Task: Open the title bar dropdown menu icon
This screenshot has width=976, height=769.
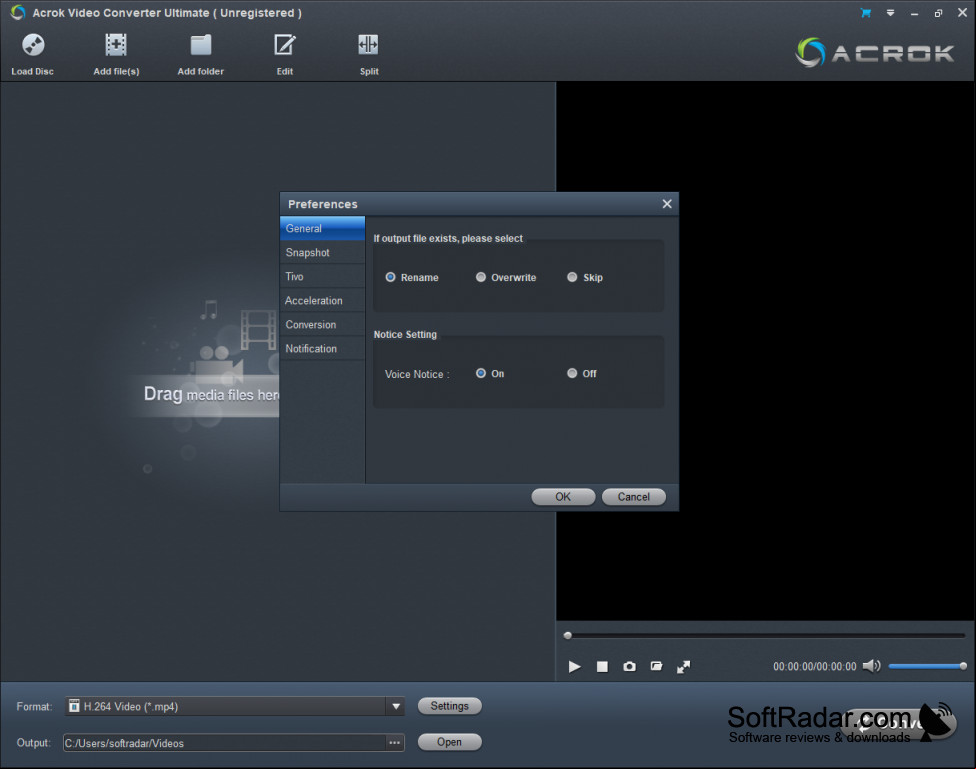Action: [x=890, y=13]
